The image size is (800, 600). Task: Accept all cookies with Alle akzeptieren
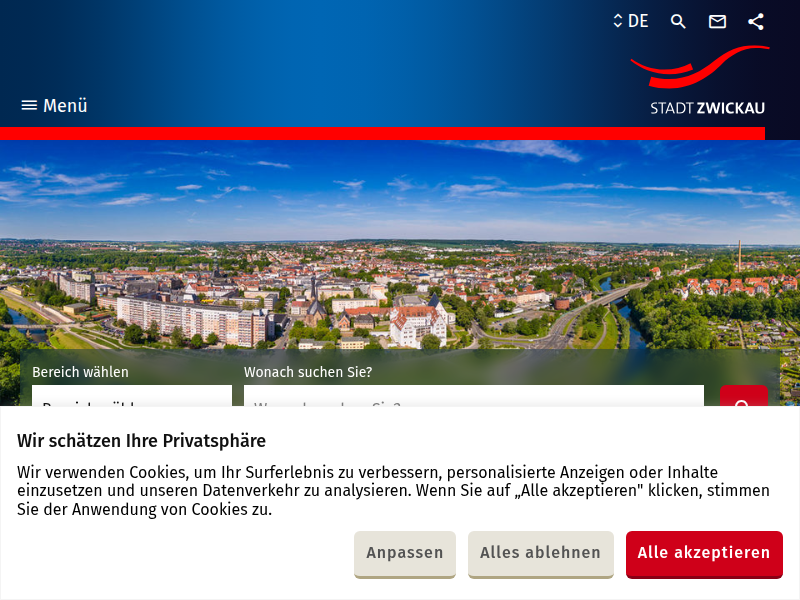pyautogui.click(x=704, y=554)
